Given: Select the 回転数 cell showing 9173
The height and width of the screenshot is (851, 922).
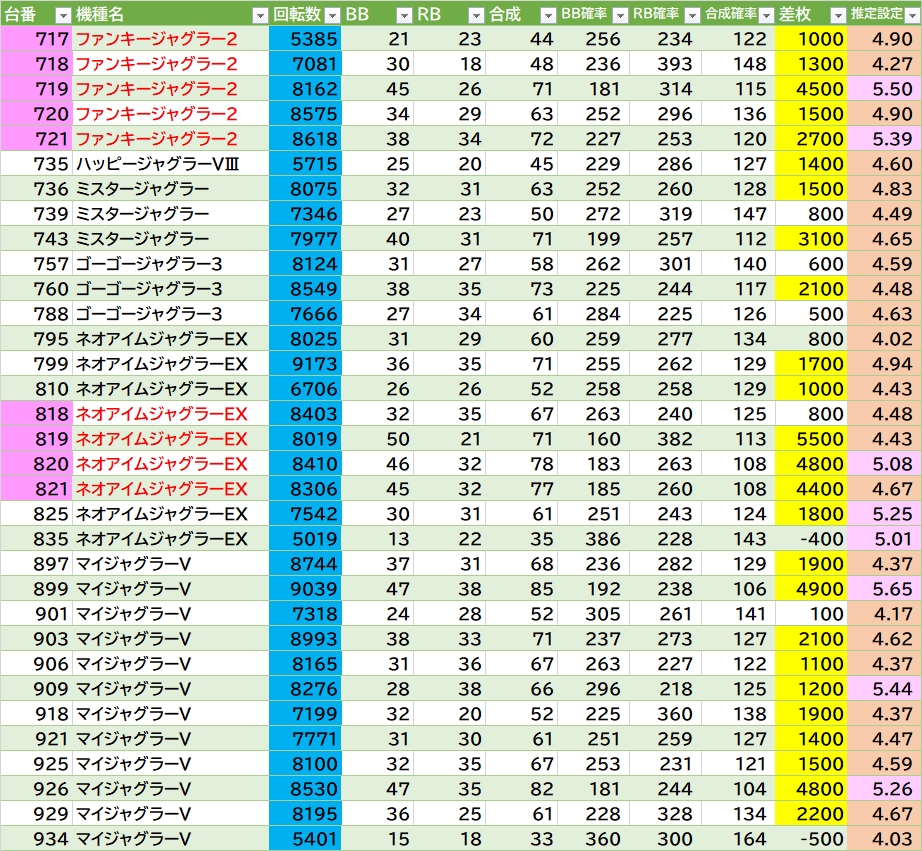Looking at the screenshot, I should (305, 364).
